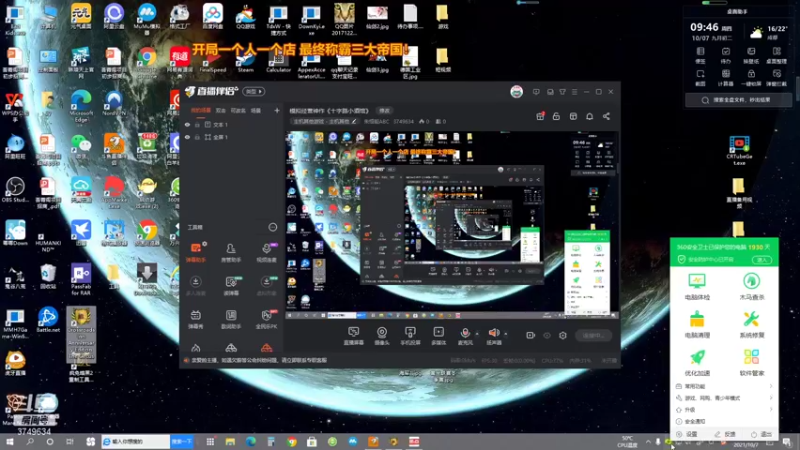Viewport: 800px width, 450px height.
Task: Open the notification bell icon
Action: point(589,116)
